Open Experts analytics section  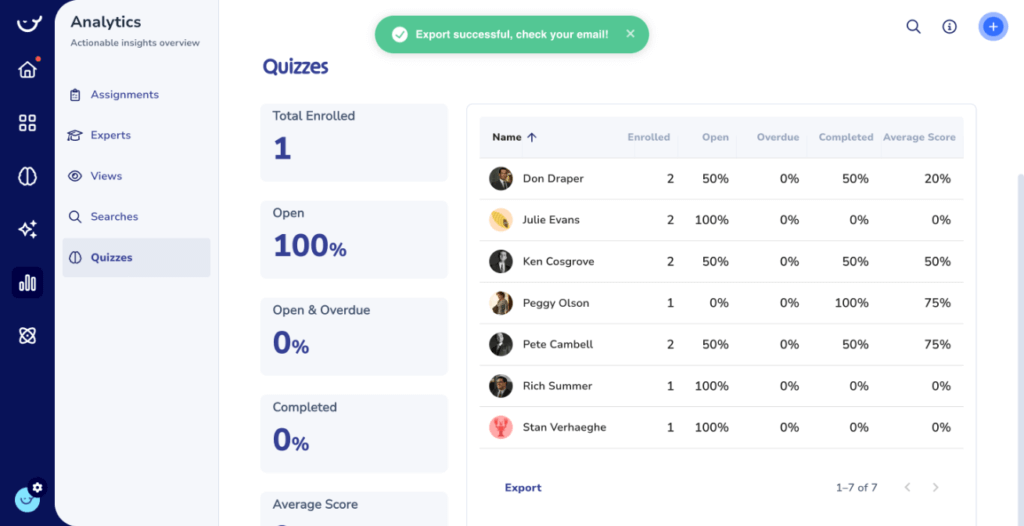[x=110, y=135]
